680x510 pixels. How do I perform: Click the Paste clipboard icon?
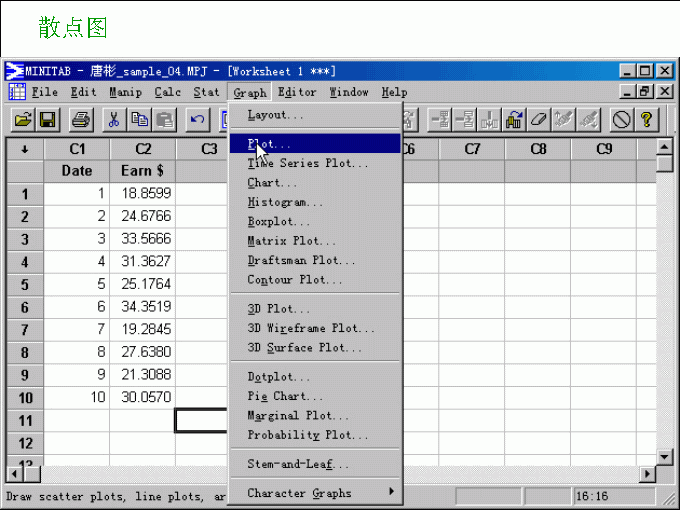[164, 120]
